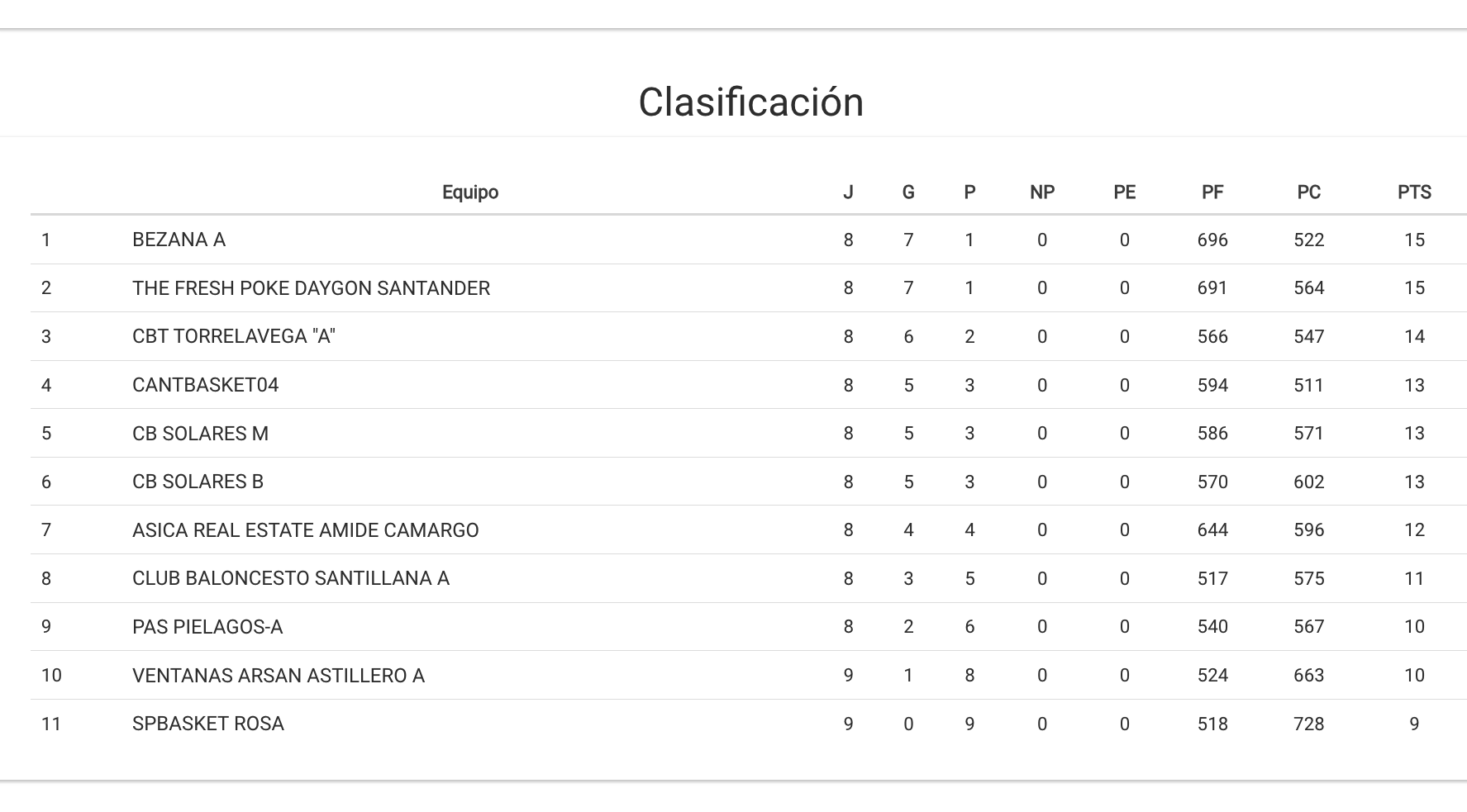Click the NP column header
Image resolution: width=1467 pixels, height=812 pixels.
coord(1041,192)
